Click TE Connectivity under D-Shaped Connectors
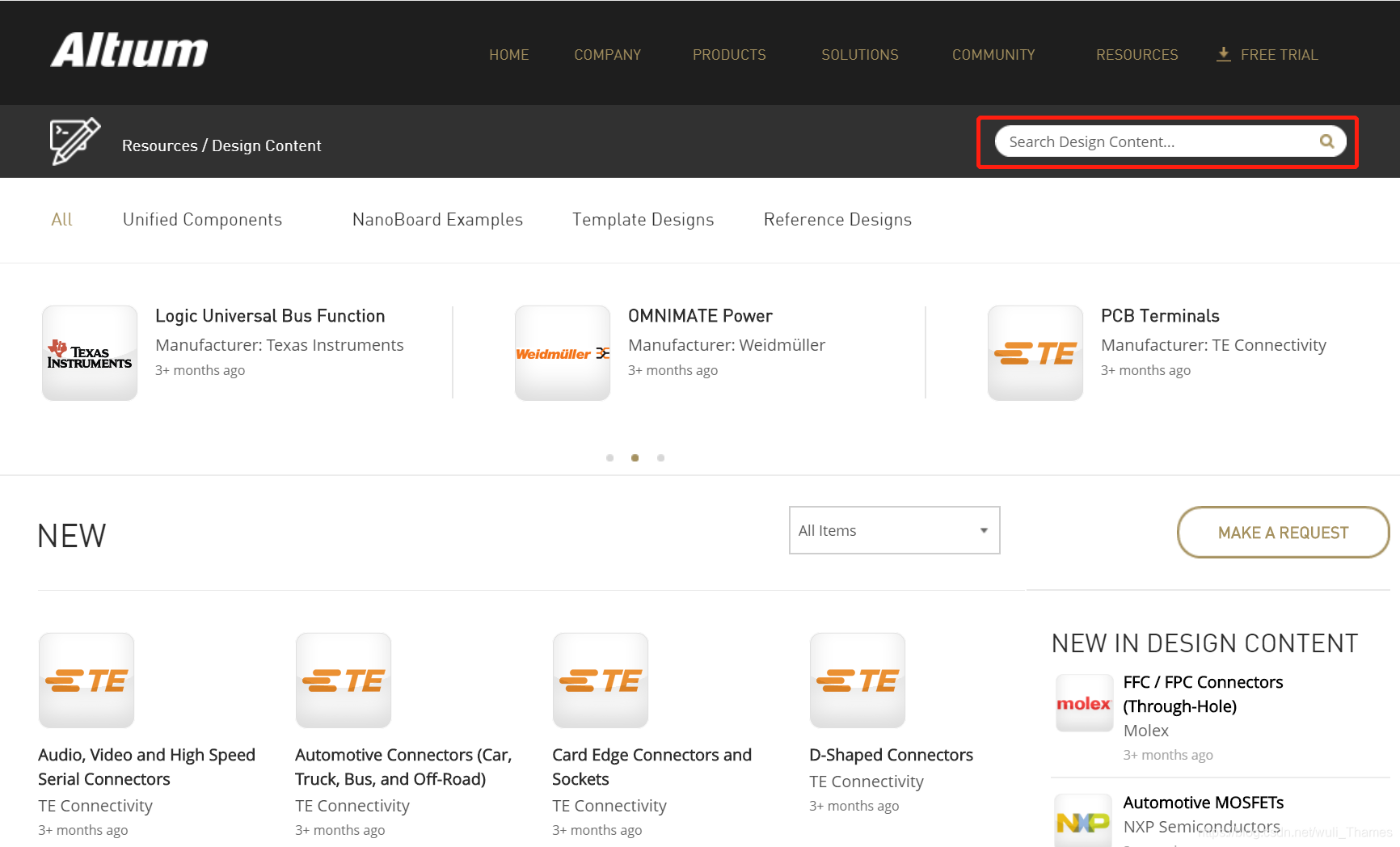This screenshot has width=1400, height=847. (867, 782)
